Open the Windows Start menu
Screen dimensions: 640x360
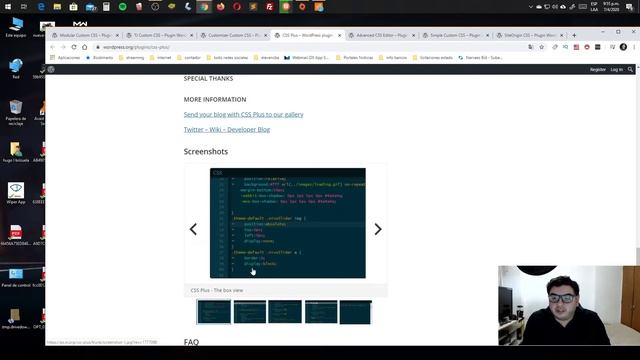click(8, 7)
